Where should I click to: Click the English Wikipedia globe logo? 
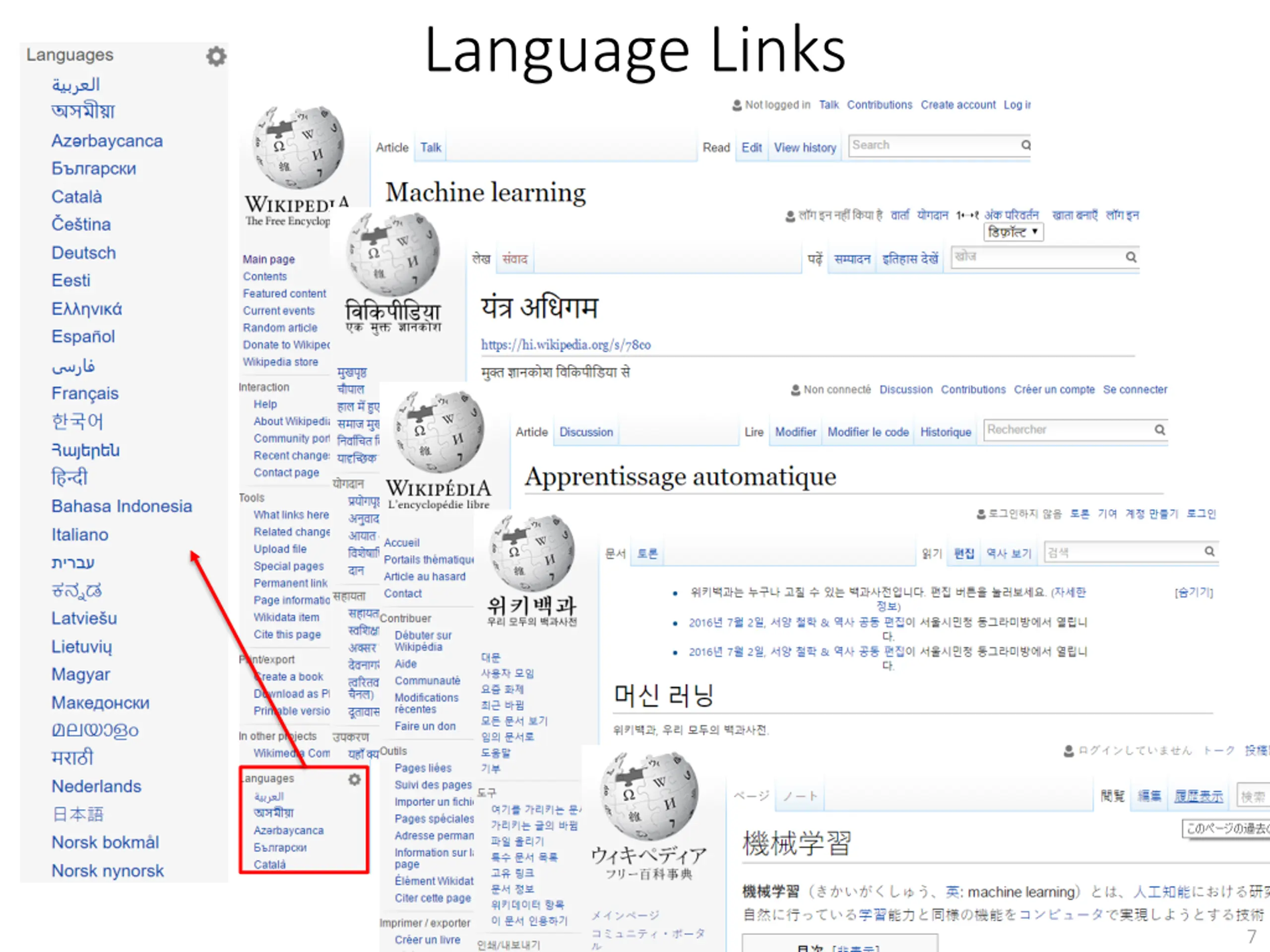click(299, 147)
